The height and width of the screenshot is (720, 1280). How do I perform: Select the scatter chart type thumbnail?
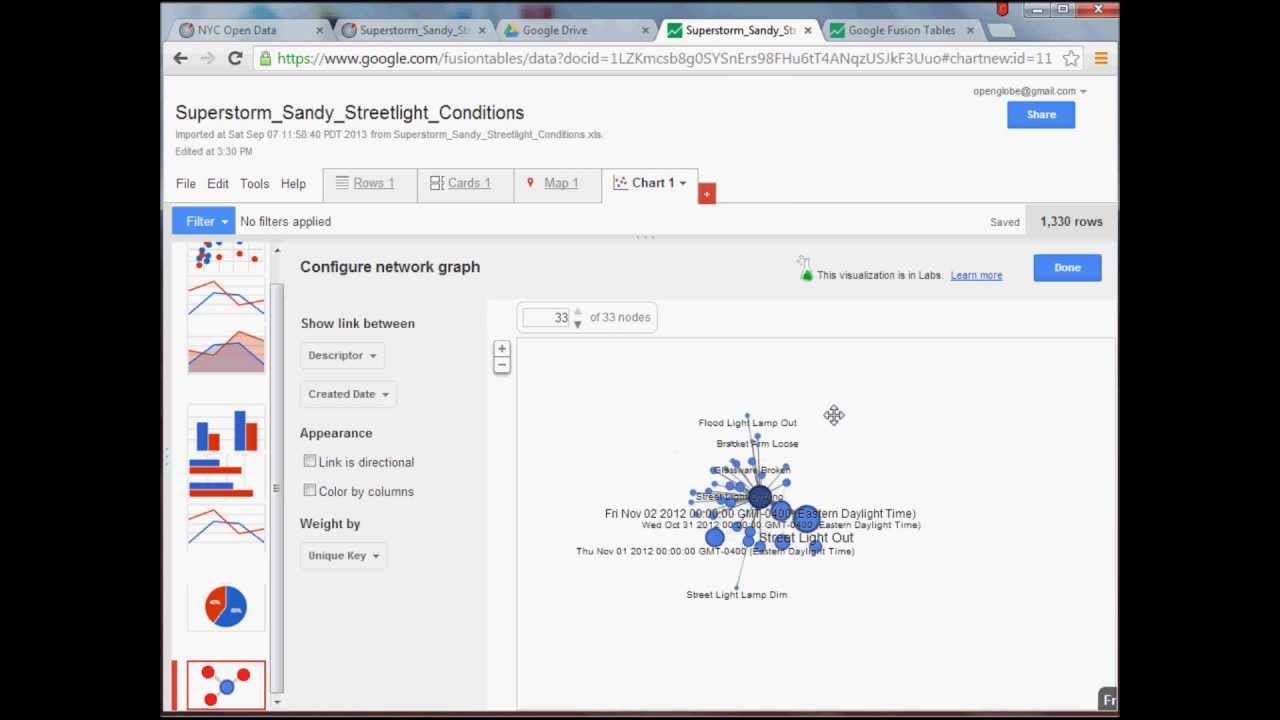pyautogui.click(x=226, y=257)
